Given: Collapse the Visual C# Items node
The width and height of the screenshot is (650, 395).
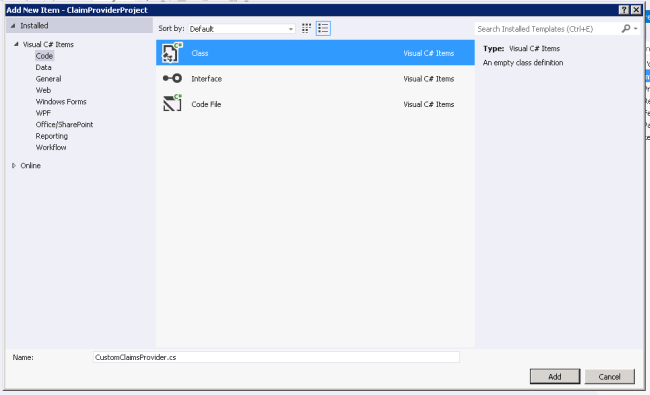Looking at the screenshot, I should click(16, 44).
